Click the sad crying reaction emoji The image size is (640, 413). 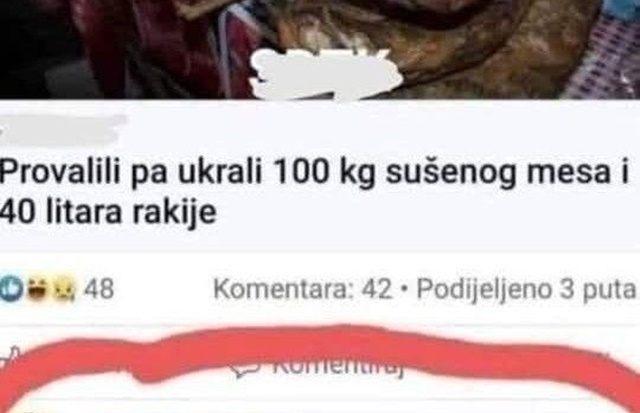click(x=64, y=289)
